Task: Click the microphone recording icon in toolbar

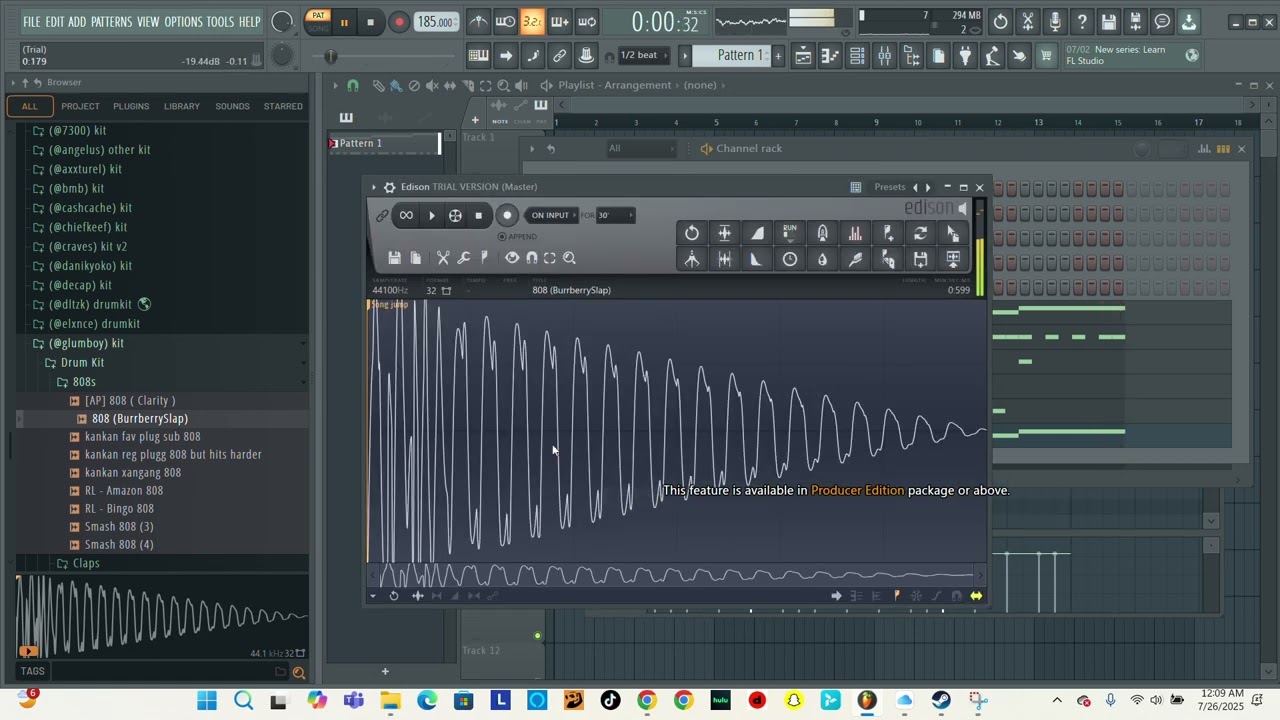Action: 1055,21
